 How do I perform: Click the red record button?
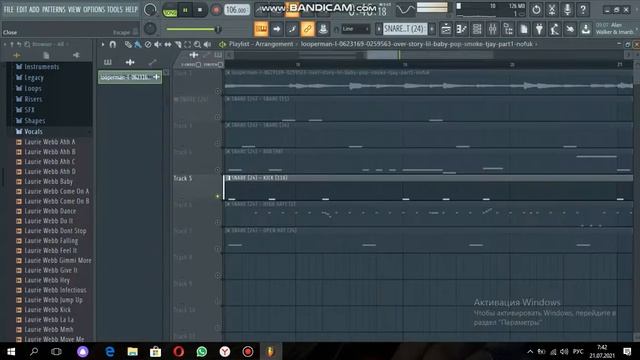pos(216,10)
